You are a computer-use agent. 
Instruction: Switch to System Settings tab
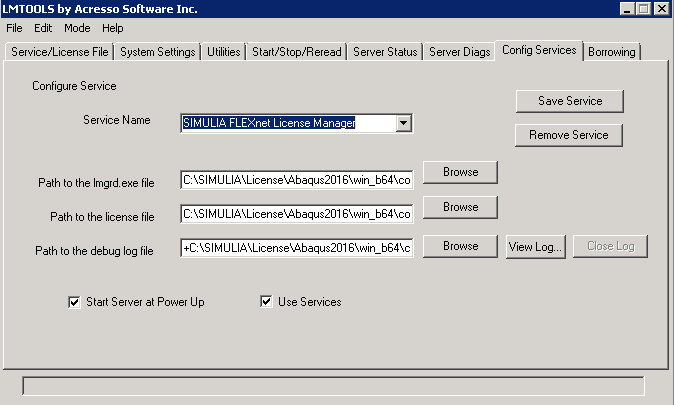click(x=157, y=52)
